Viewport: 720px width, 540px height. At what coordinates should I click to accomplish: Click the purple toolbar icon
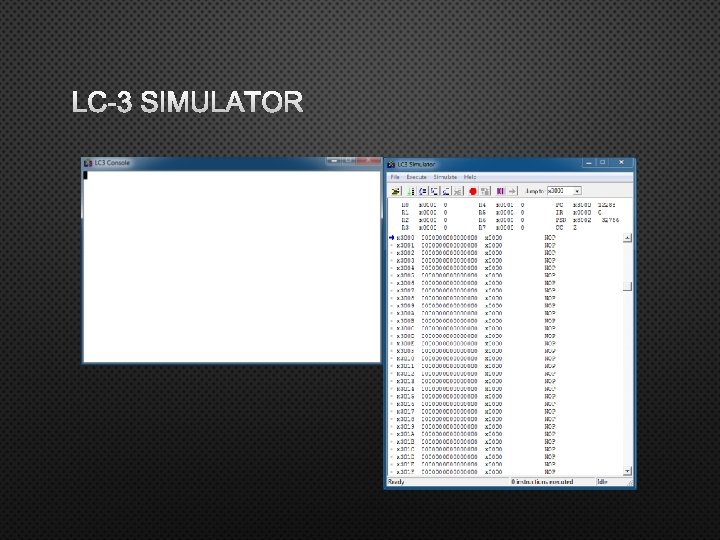(x=501, y=191)
